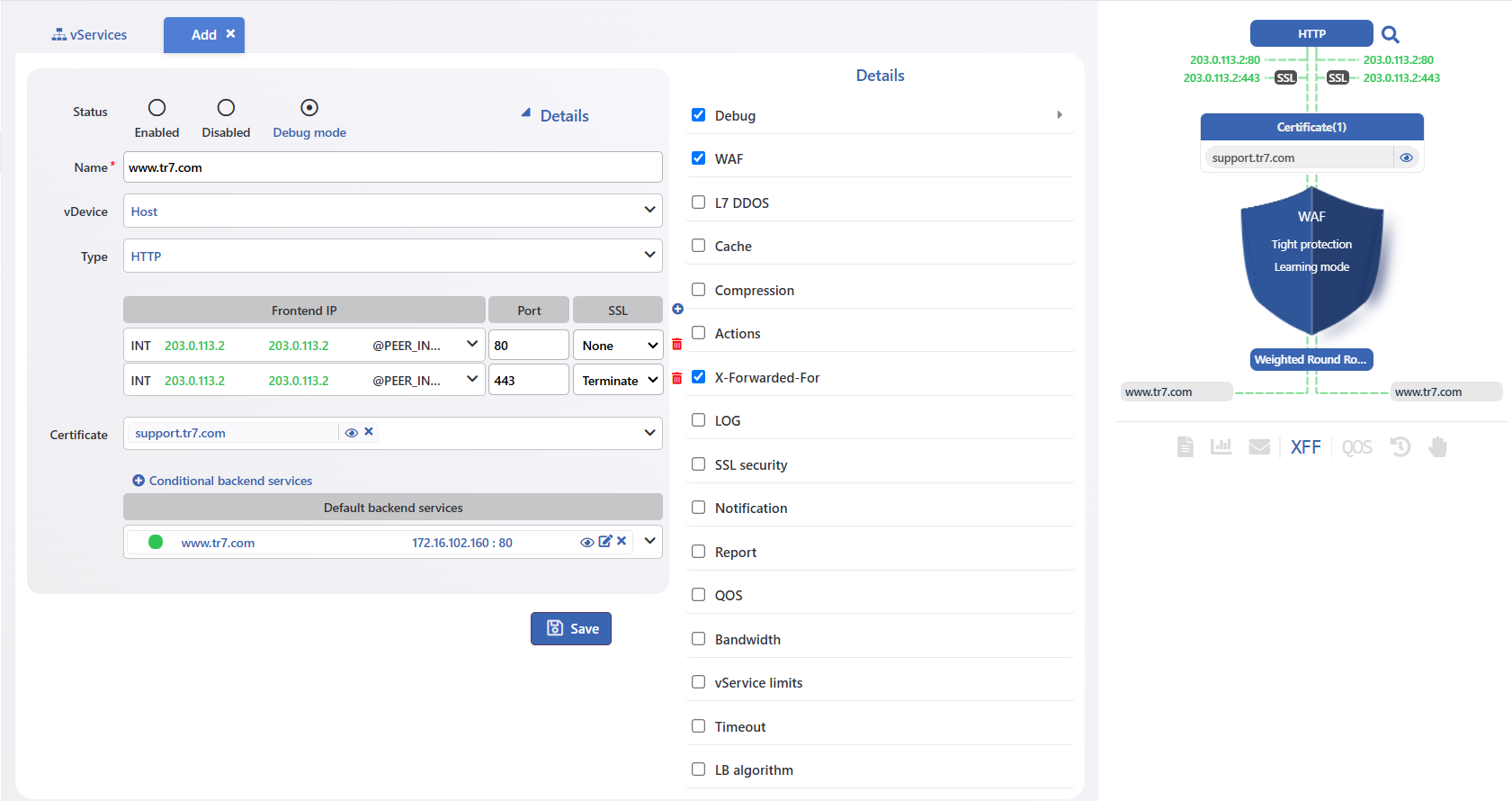Open the frontend IP dropdown for port 443
The image size is (1512, 801).
pos(304,380)
